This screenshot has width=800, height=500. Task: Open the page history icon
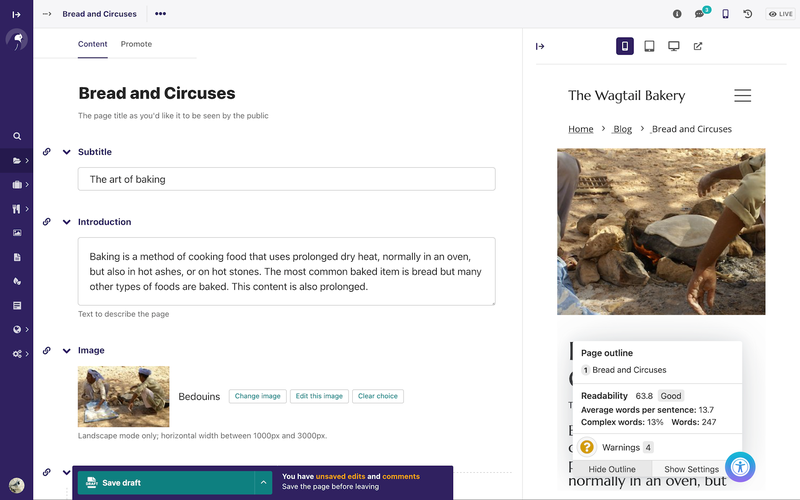[x=748, y=14]
